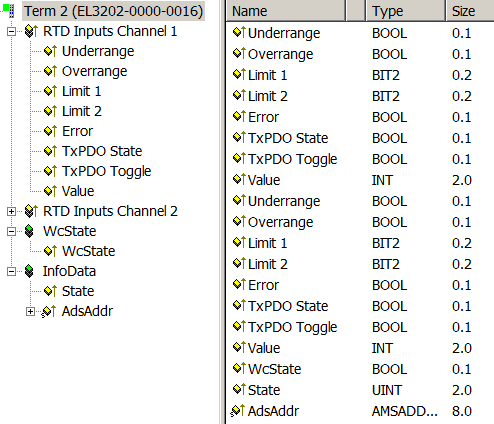
Task: Click the RTD Inputs Channel 1 group icon
Action: click(31, 31)
